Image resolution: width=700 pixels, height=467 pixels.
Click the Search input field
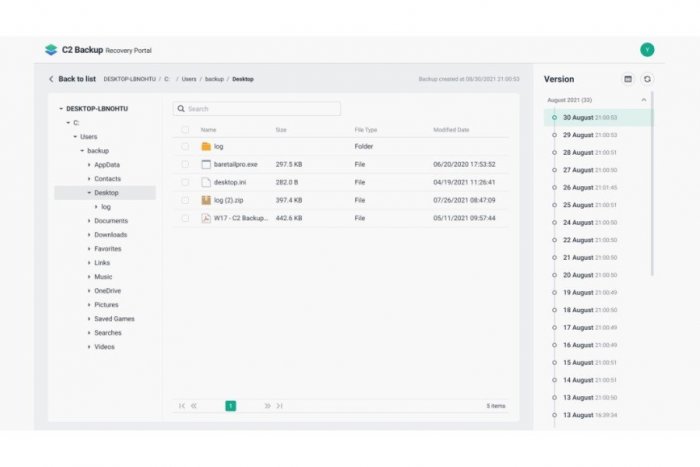(257, 109)
